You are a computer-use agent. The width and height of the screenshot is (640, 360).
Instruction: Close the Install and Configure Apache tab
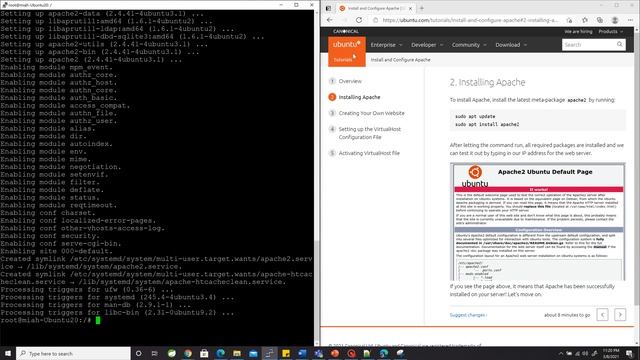point(411,8)
